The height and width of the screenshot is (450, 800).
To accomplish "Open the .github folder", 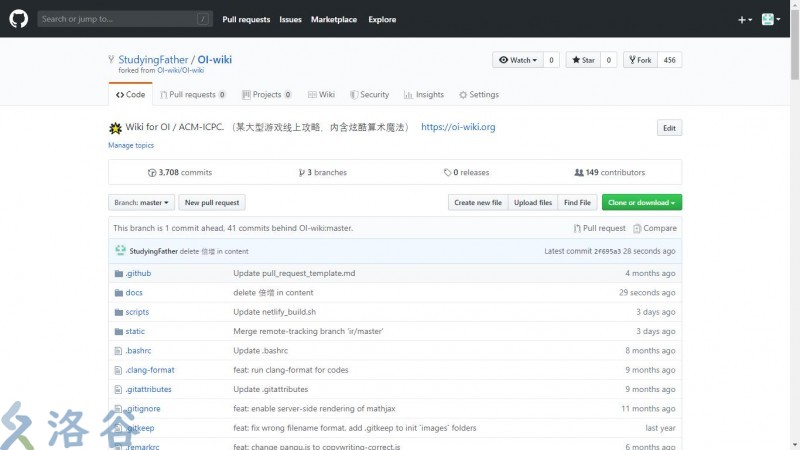I will point(138,273).
